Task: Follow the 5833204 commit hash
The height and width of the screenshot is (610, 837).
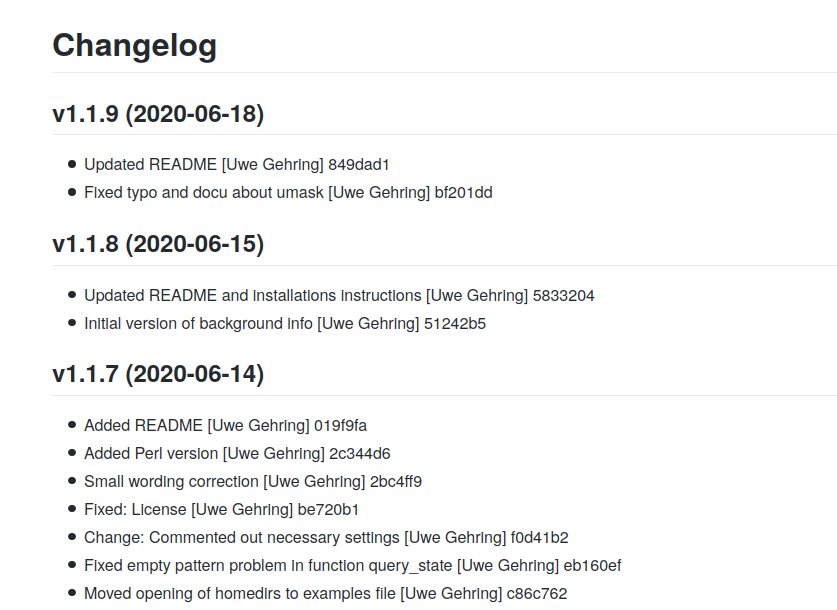Action: pos(564,295)
